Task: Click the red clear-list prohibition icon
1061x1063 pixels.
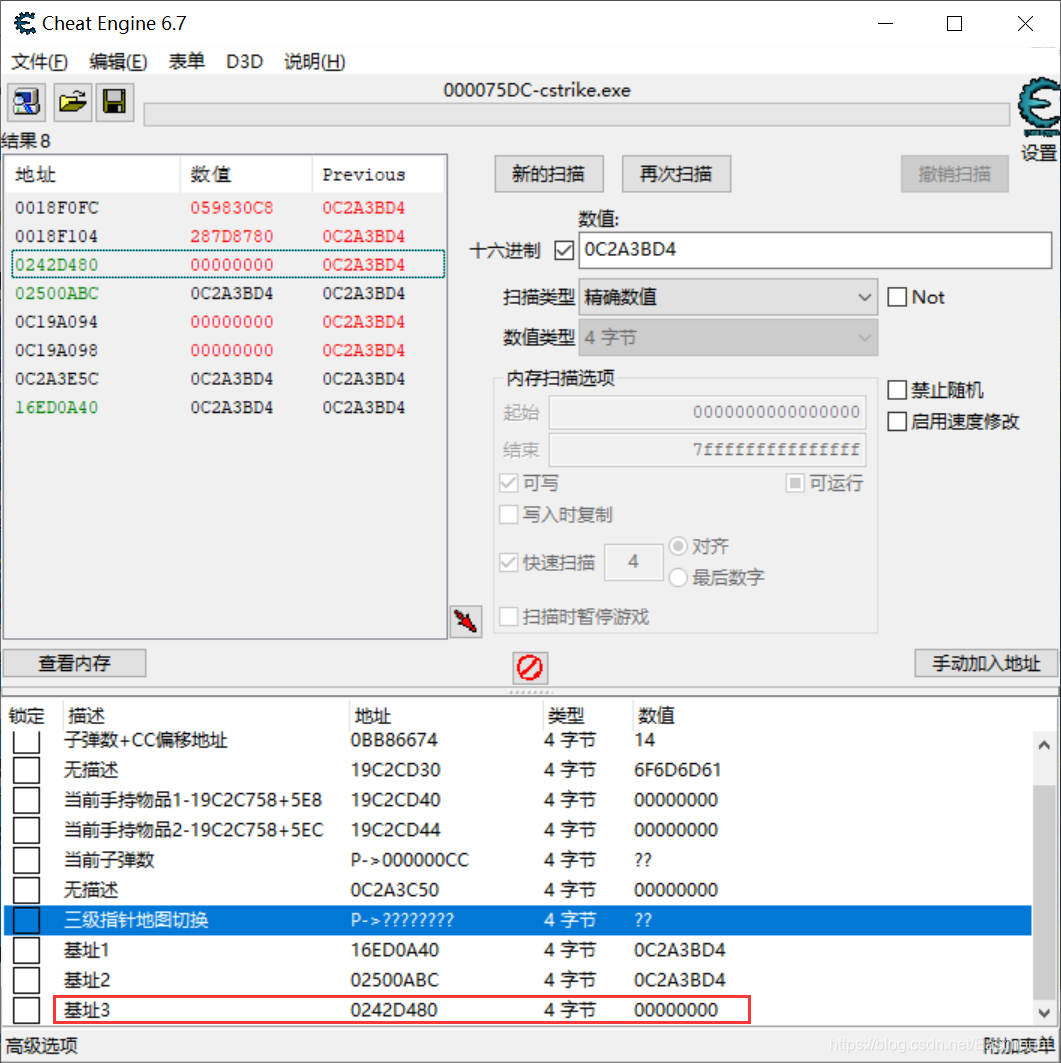Action: 529,667
